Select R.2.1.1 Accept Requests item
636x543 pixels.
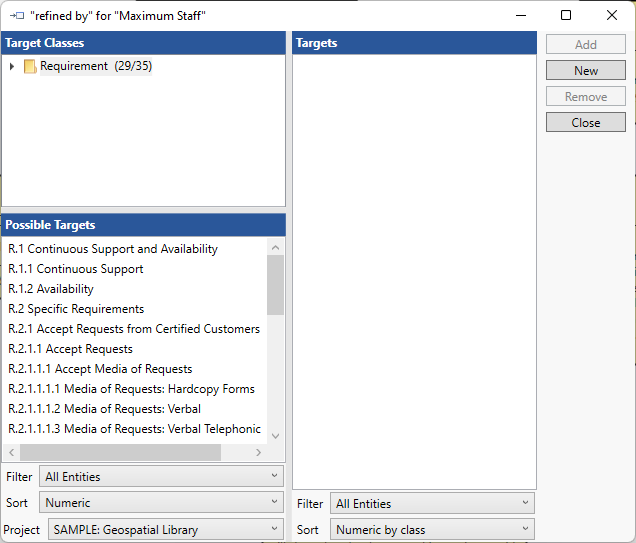(x=70, y=349)
